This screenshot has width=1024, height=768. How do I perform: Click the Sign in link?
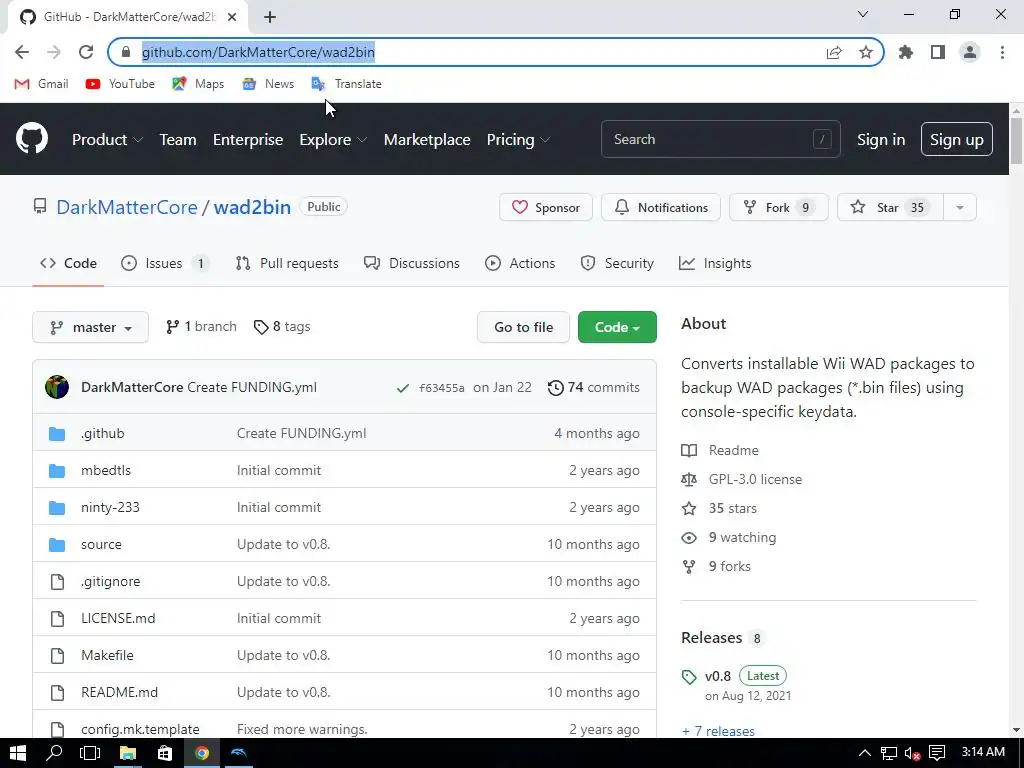coord(881,140)
